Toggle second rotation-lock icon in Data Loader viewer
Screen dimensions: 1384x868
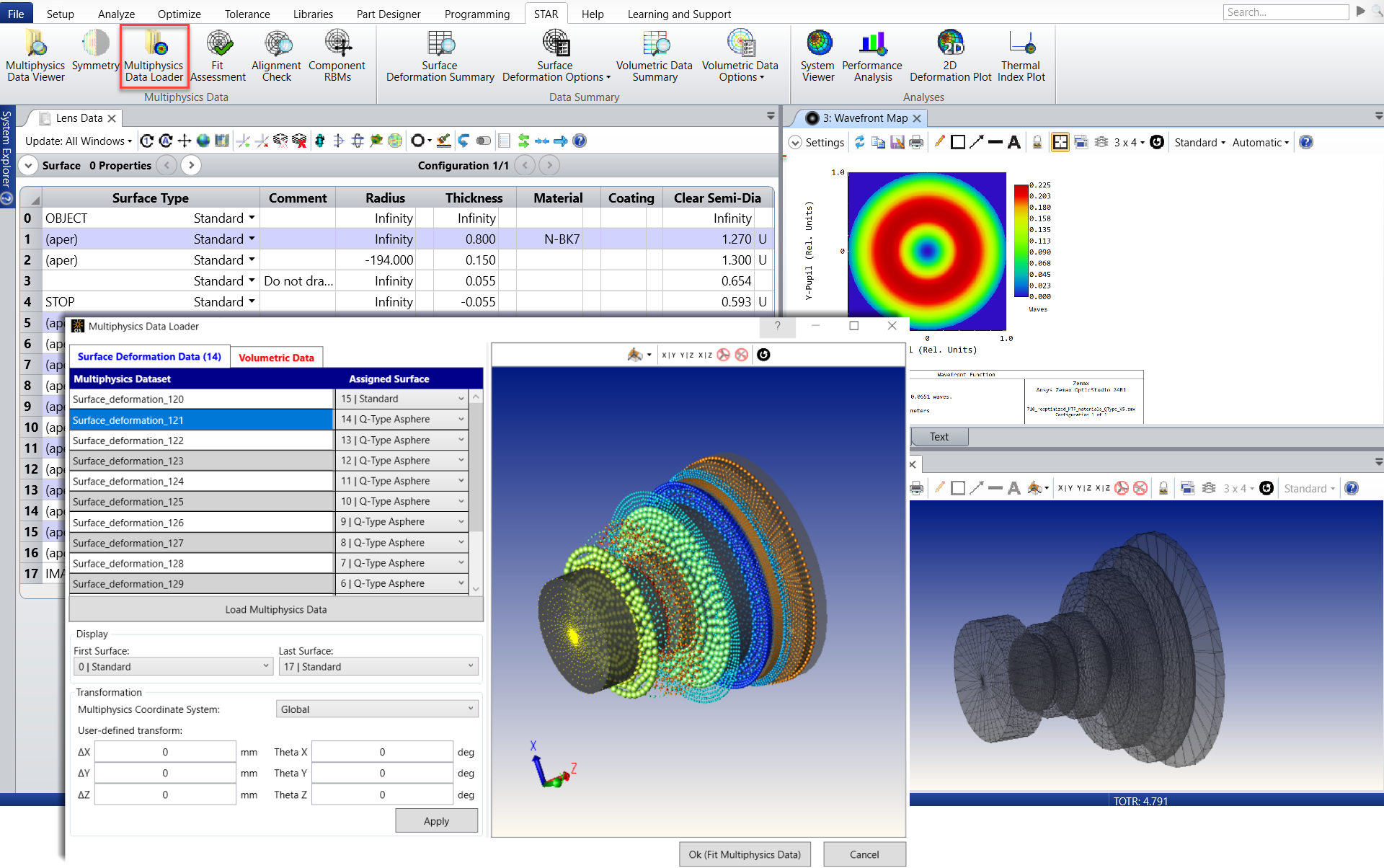tap(742, 354)
